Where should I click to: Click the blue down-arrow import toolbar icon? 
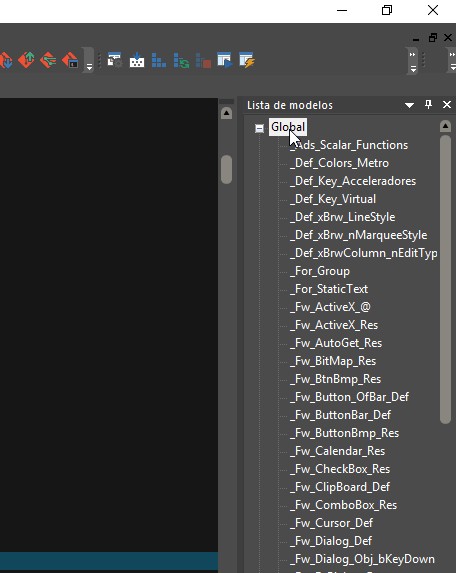137,60
